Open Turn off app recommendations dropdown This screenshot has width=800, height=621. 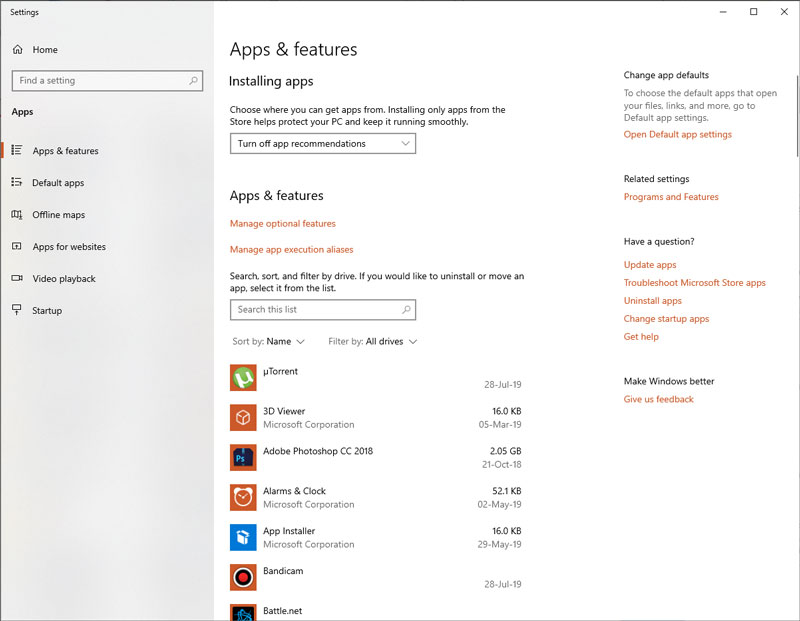323,143
